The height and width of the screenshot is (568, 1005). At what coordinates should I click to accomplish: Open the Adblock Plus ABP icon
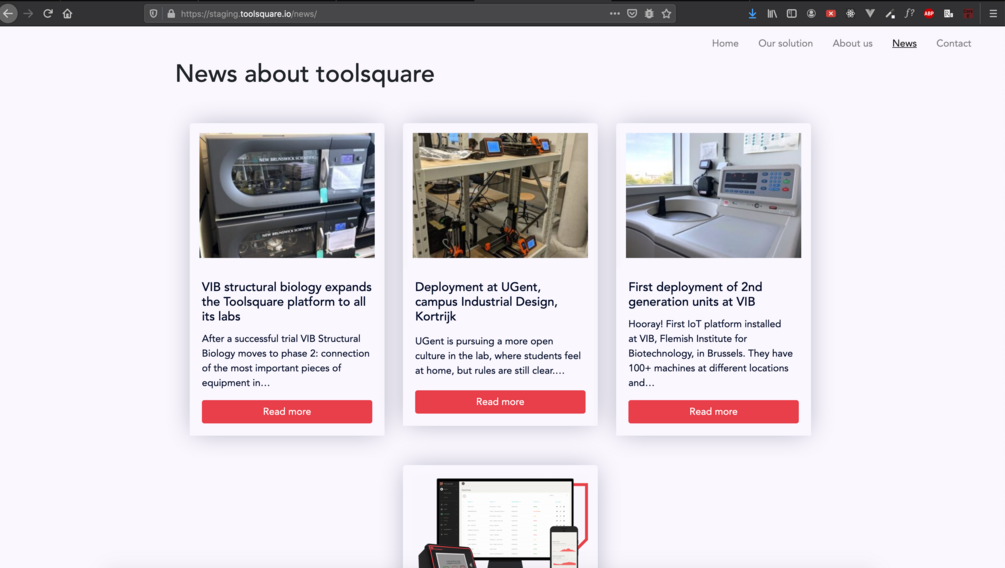[x=929, y=13]
